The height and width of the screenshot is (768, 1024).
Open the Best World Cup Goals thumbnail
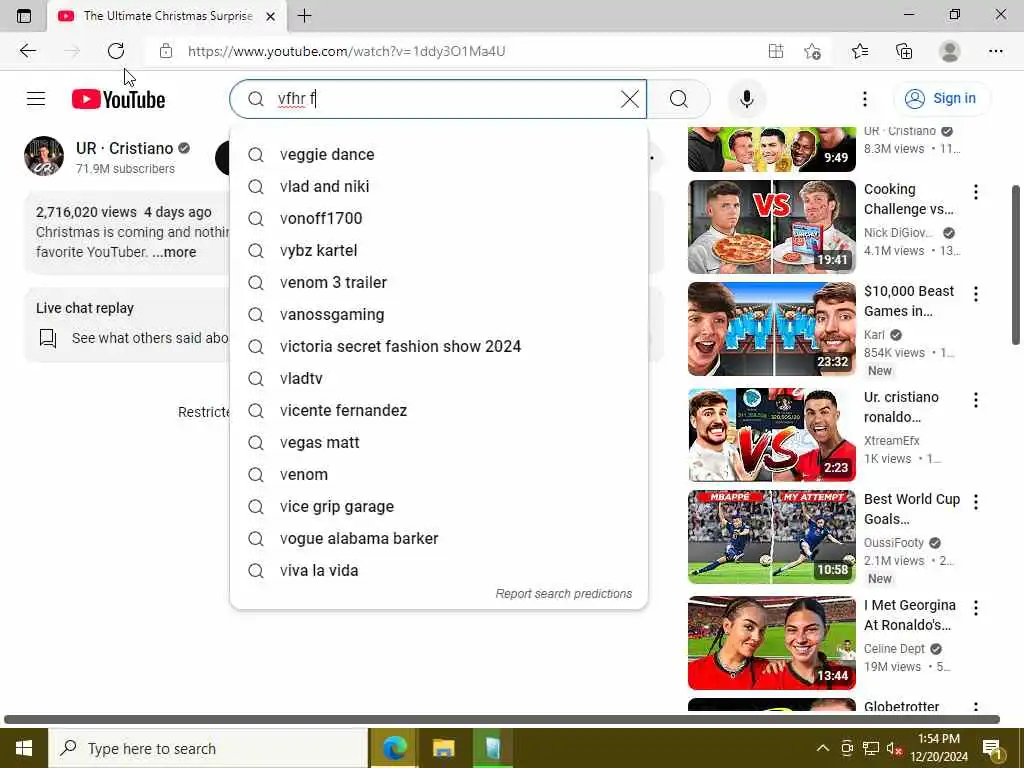(771, 537)
